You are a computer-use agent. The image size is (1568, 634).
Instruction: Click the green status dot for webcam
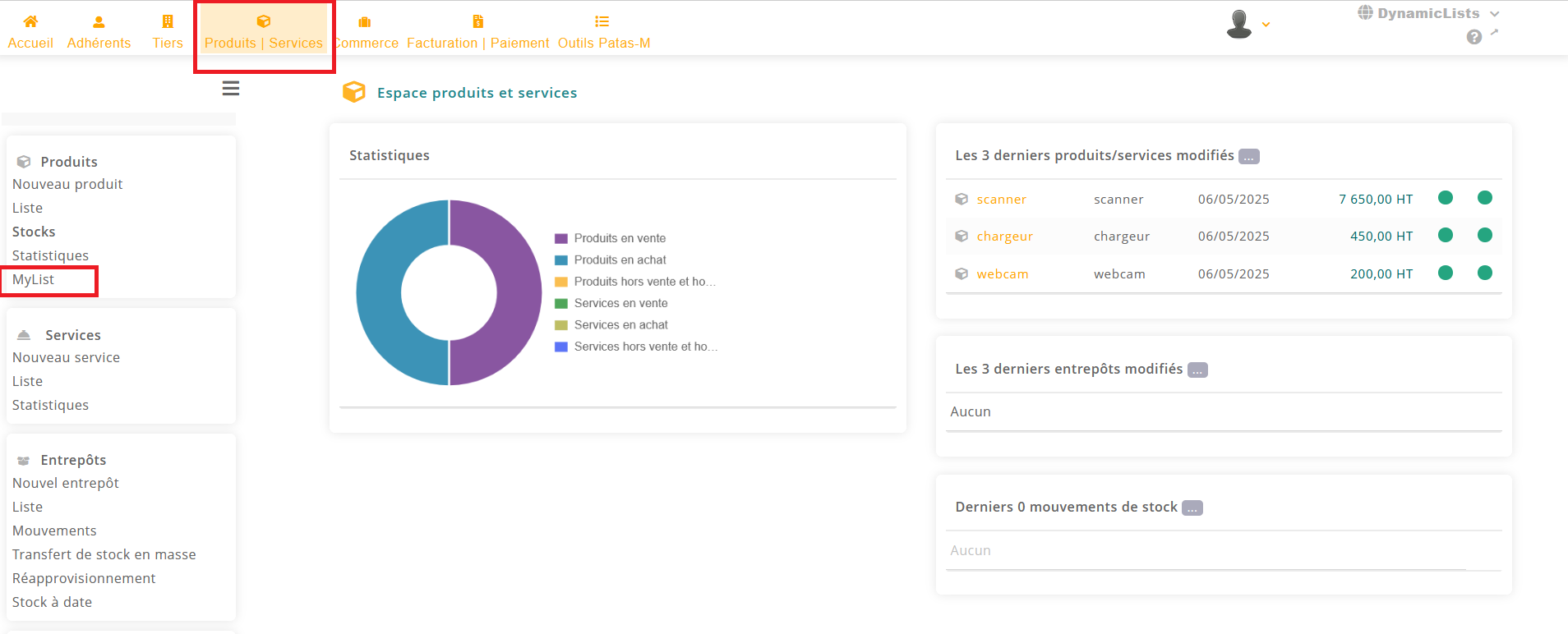(x=1446, y=273)
